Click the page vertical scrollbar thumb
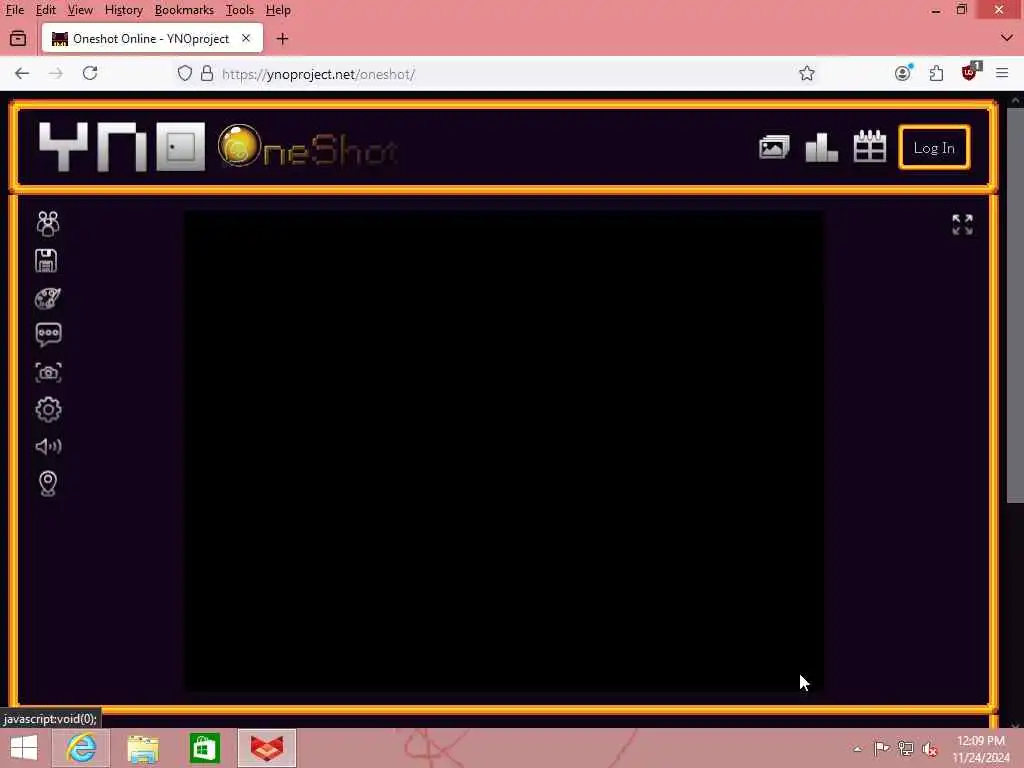The image size is (1024, 768). (x=1015, y=306)
